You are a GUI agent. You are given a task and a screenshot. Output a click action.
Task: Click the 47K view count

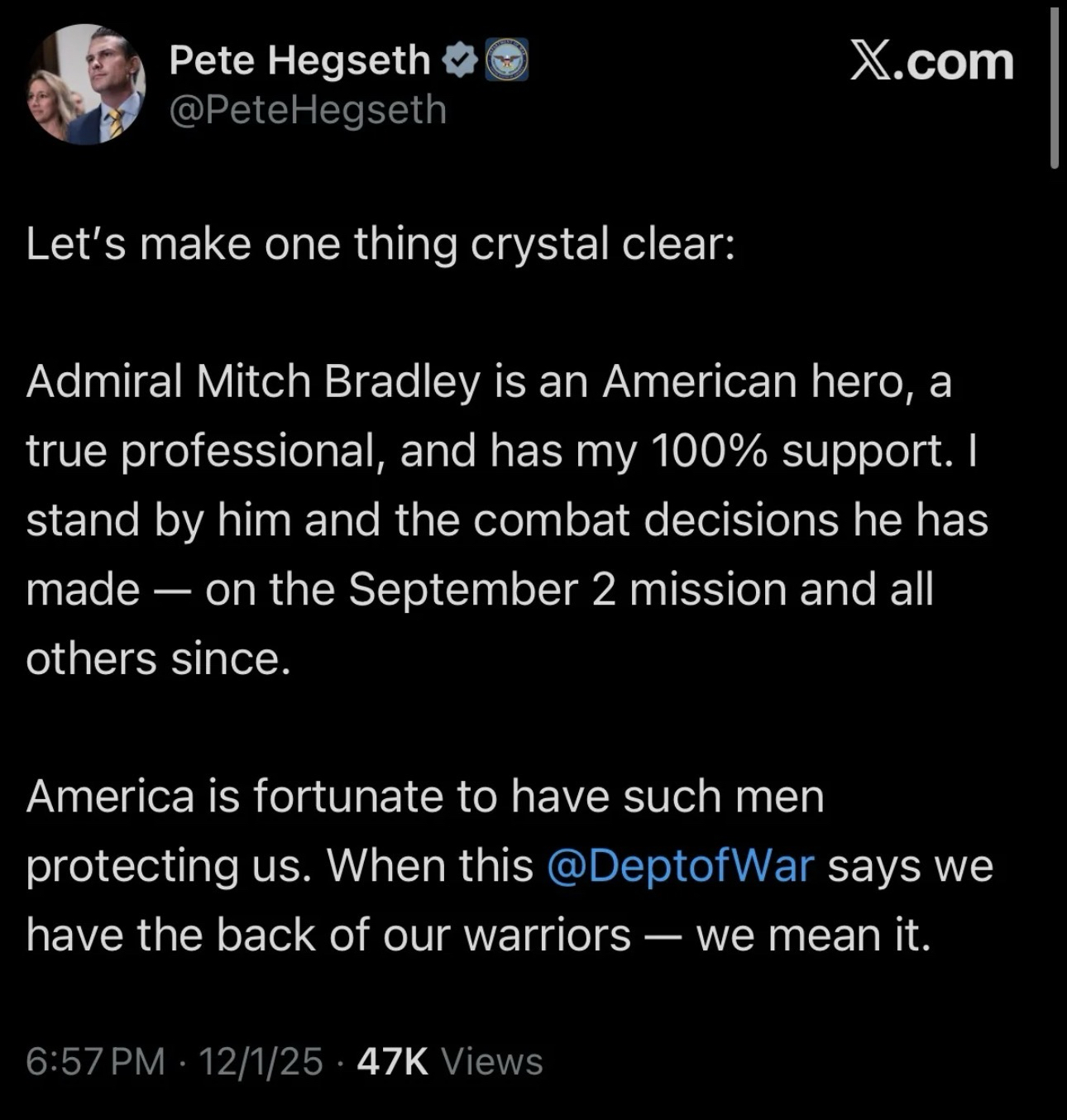click(392, 1061)
